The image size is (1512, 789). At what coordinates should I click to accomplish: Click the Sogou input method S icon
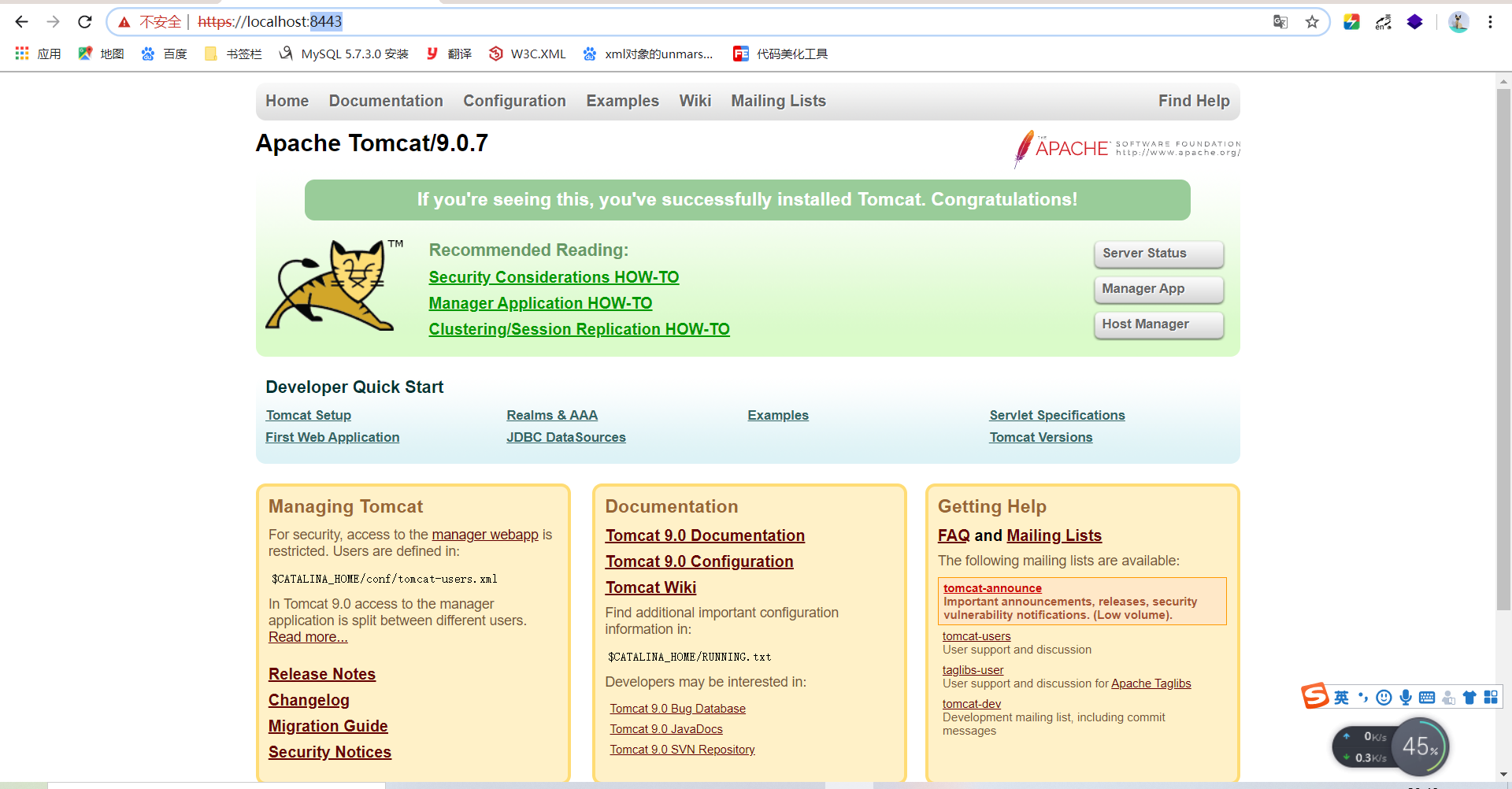(x=1314, y=696)
